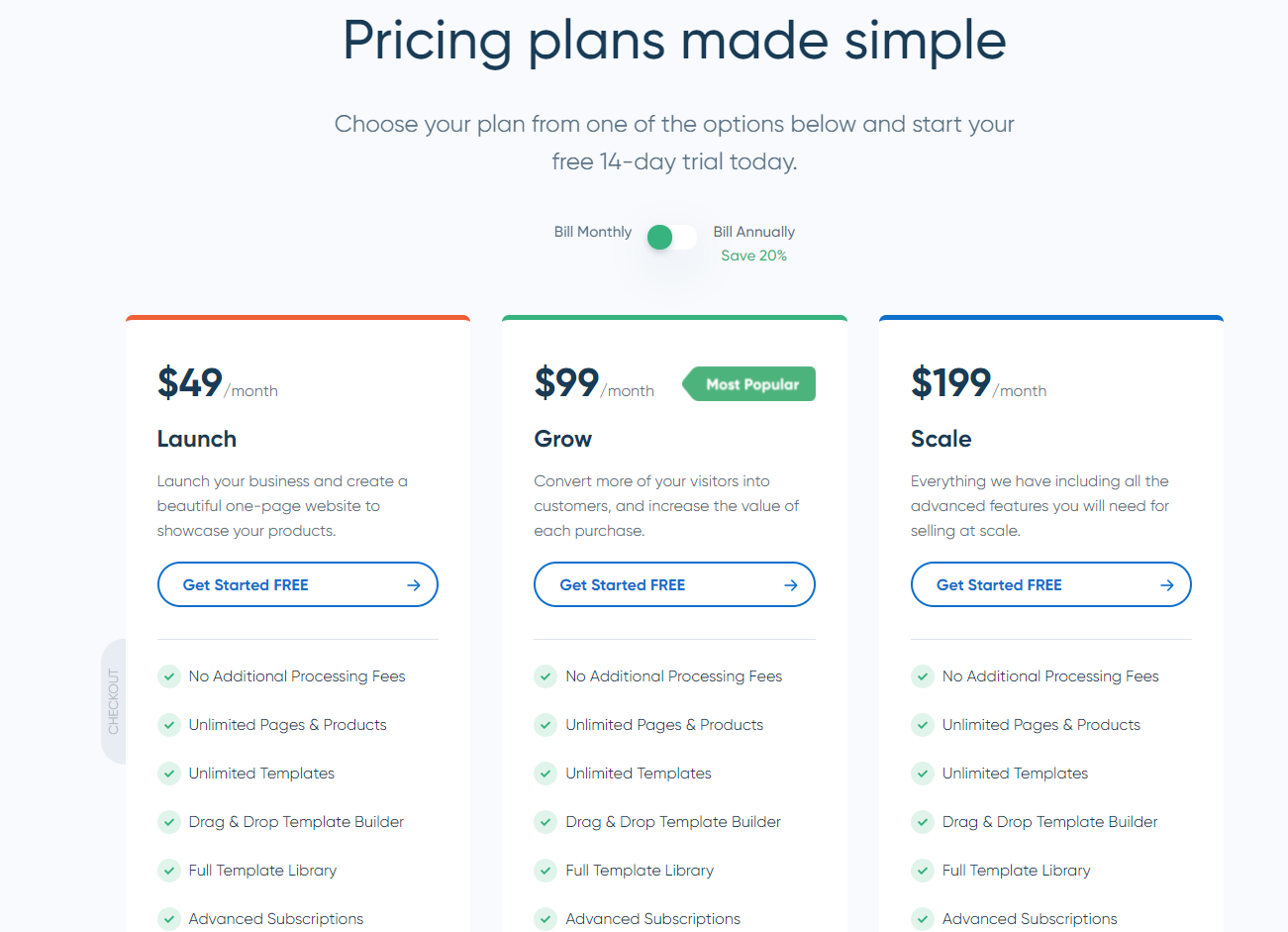
Task: Click Scale checkmark beside Advanced Subscriptions
Action: coord(923,919)
